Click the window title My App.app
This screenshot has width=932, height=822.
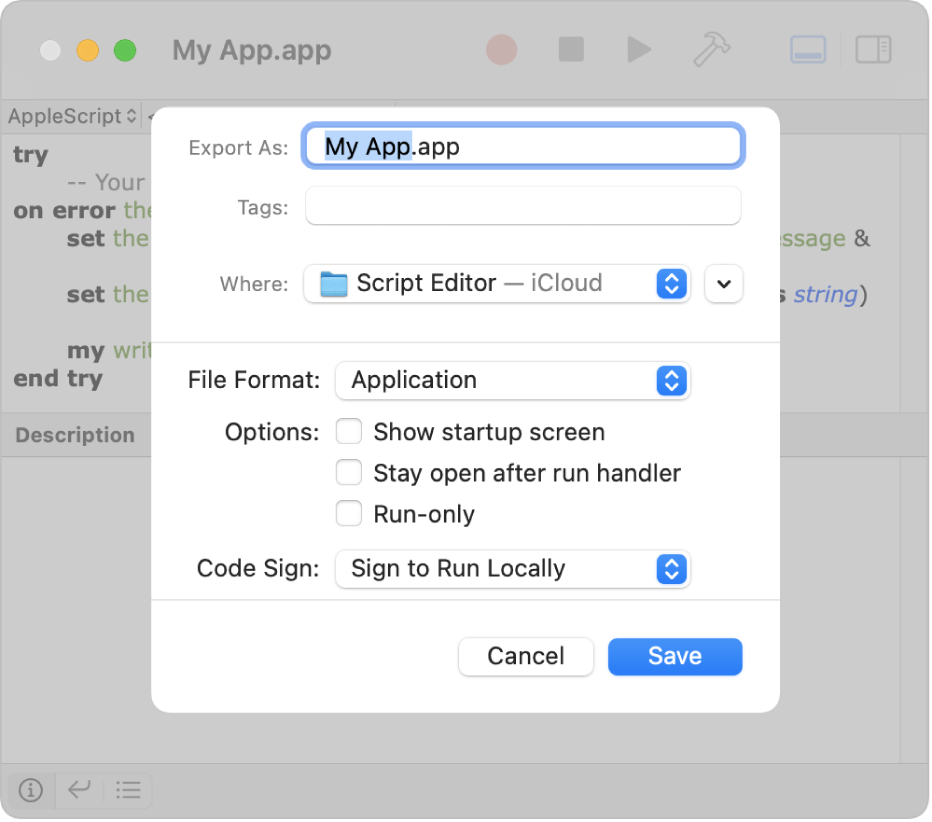251,51
